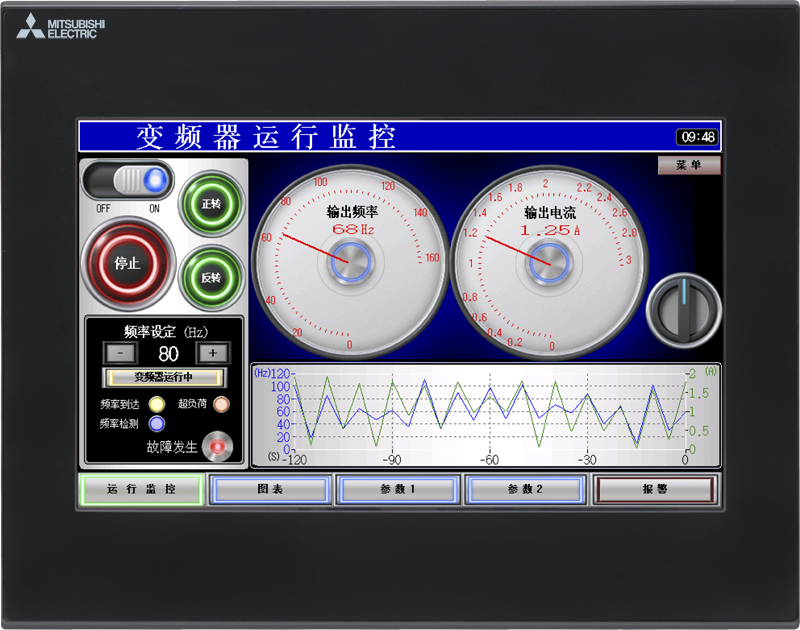Click the 频率到达 indicator lamp

[x=158, y=403]
